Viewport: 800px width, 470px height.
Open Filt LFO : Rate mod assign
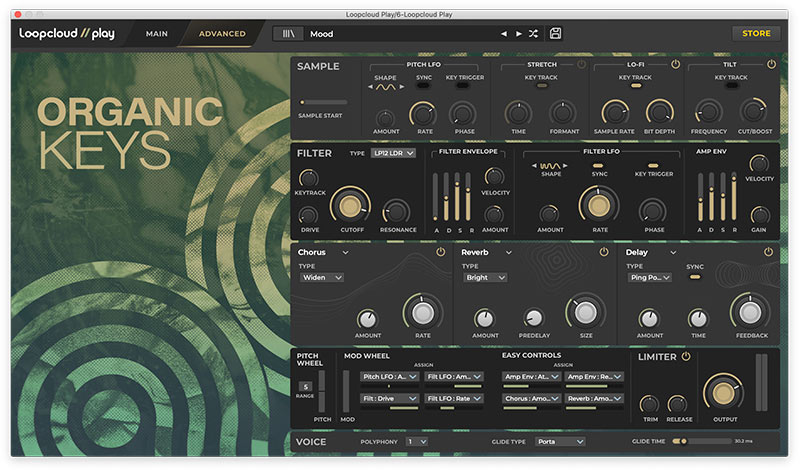[x=454, y=399]
